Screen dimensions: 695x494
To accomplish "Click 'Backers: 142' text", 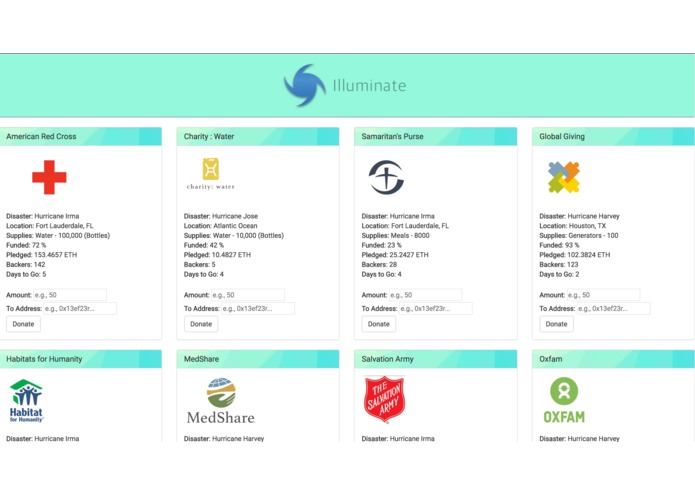I will [x=26, y=265].
